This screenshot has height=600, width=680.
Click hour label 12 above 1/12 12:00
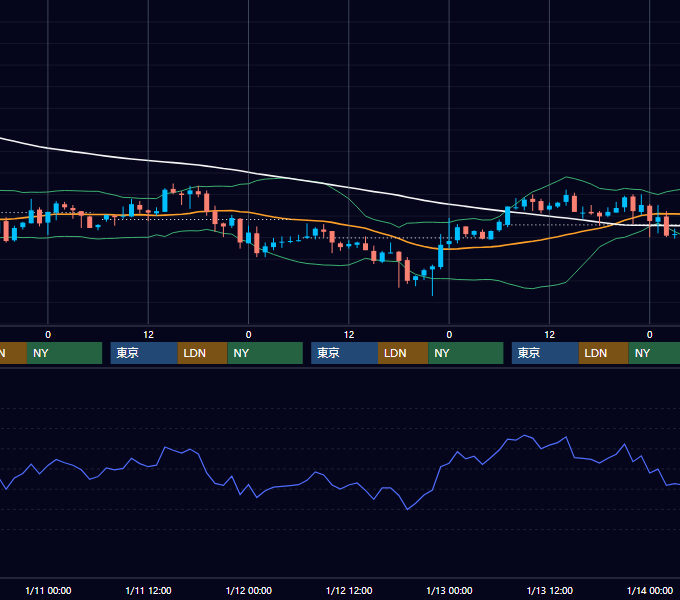tap(349, 335)
